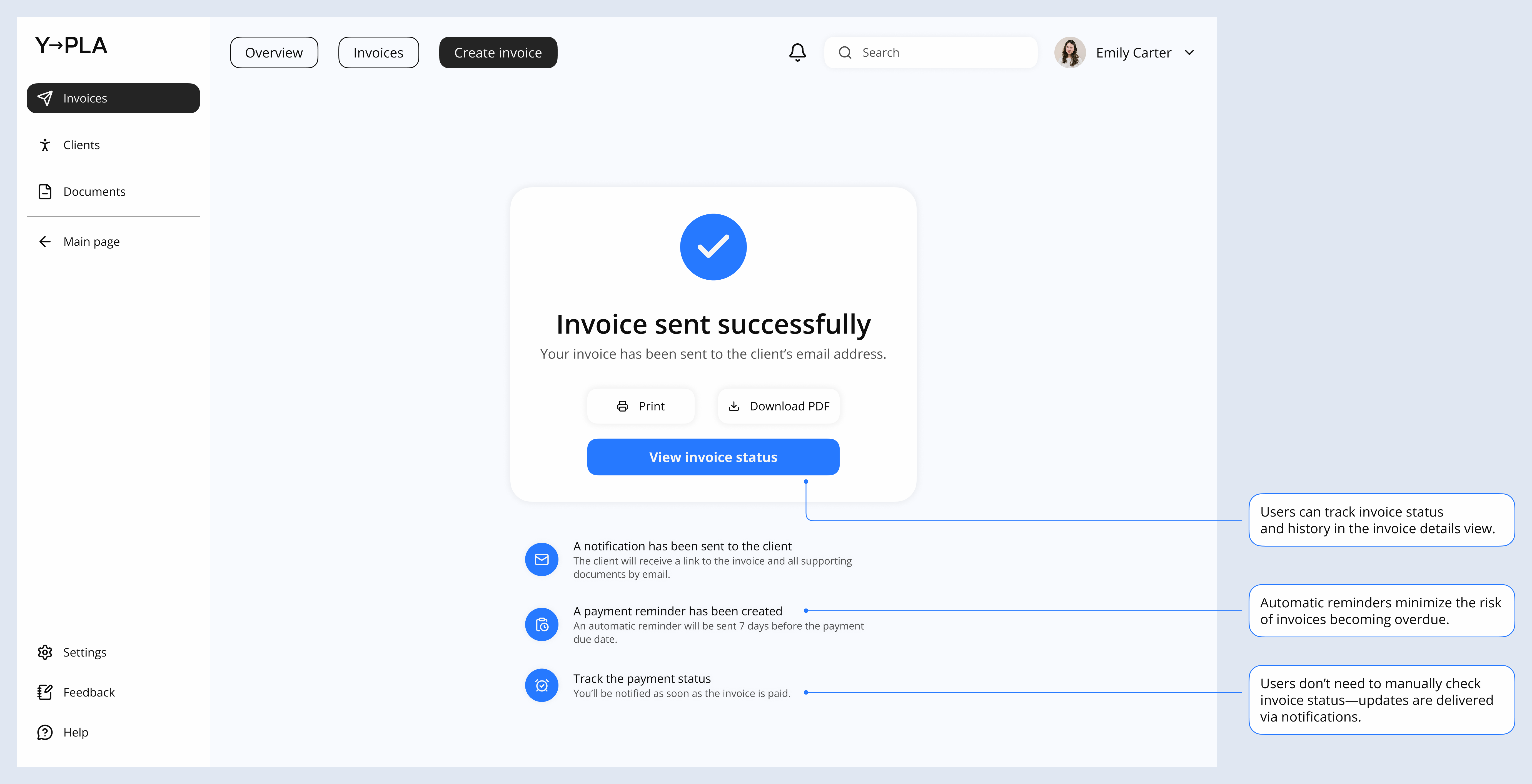Open Clients in the sidebar

tap(81, 145)
